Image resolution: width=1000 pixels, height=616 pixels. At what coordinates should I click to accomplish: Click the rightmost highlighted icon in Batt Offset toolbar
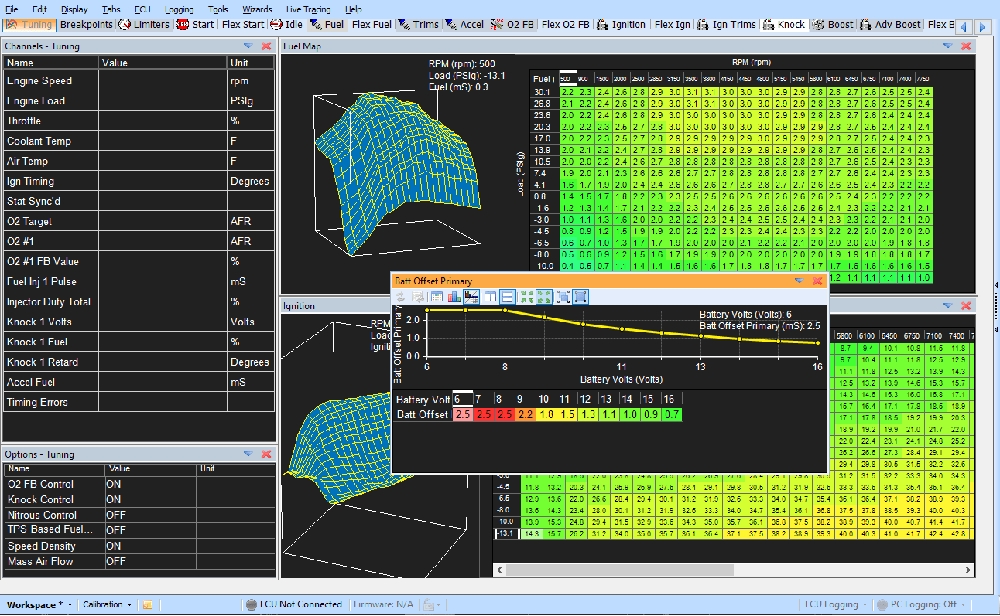point(581,297)
